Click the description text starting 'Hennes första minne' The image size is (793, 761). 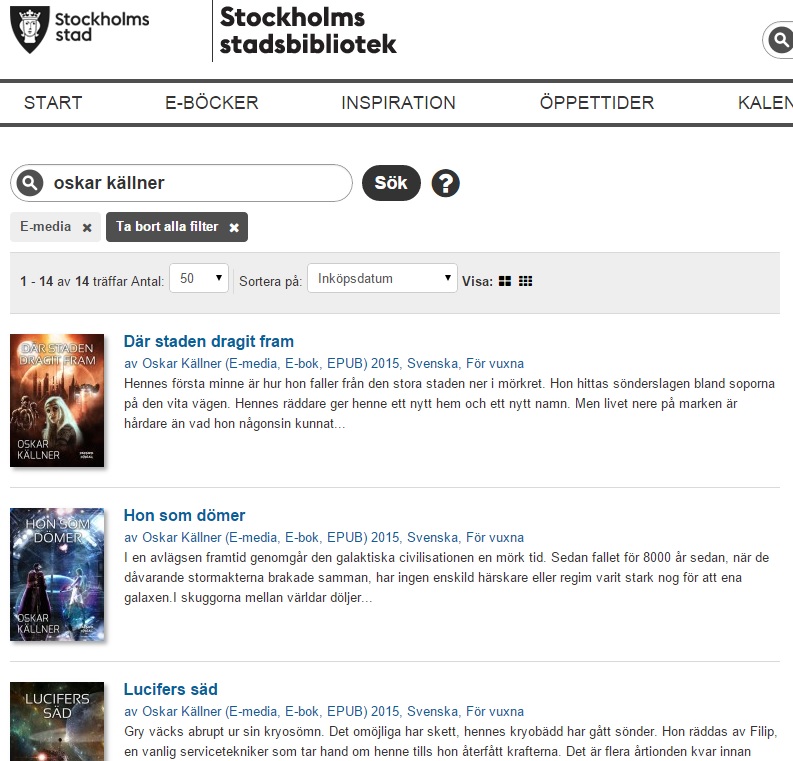(x=449, y=404)
